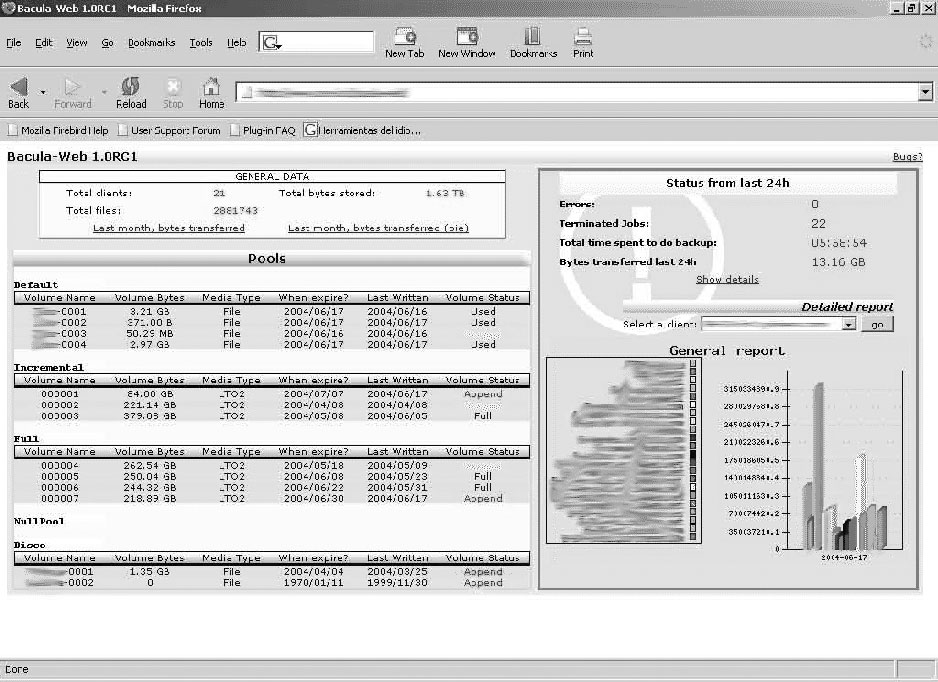Open Last month, bytes transferred link
The height and width of the screenshot is (682, 938).
pos(169,228)
